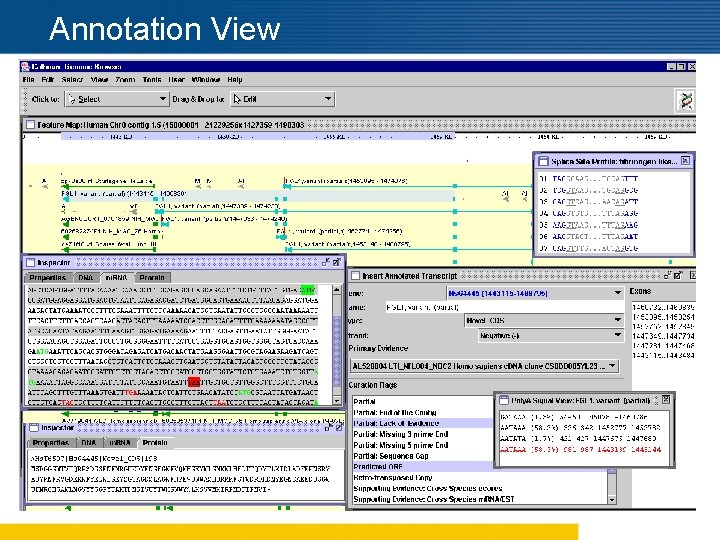Image resolution: width=720 pixels, height=540 pixels.
Task: Click the DNA helix icon in the toolbar
Action: (x=686, y=101)
